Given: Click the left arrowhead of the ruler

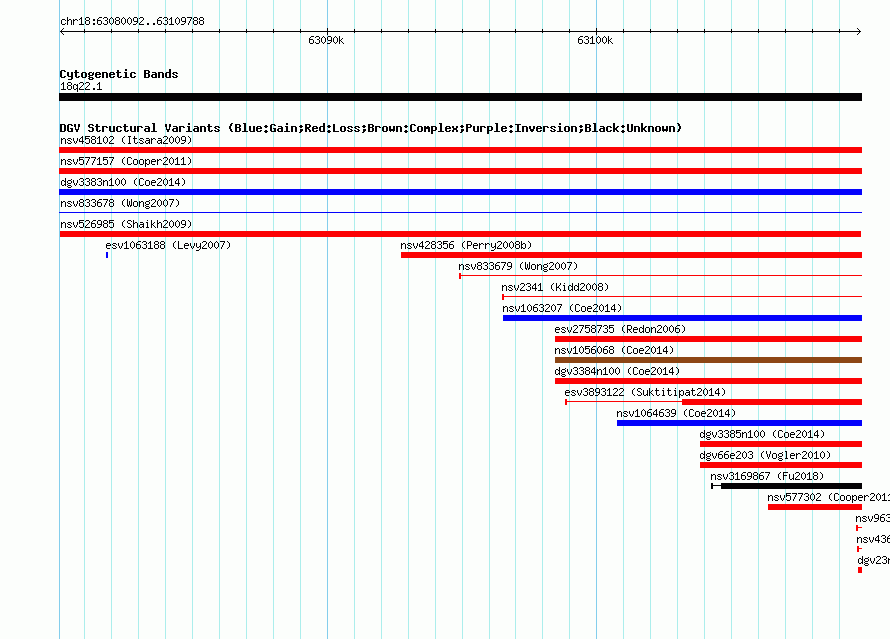Looking at the screenshot, I should [62, 32].
